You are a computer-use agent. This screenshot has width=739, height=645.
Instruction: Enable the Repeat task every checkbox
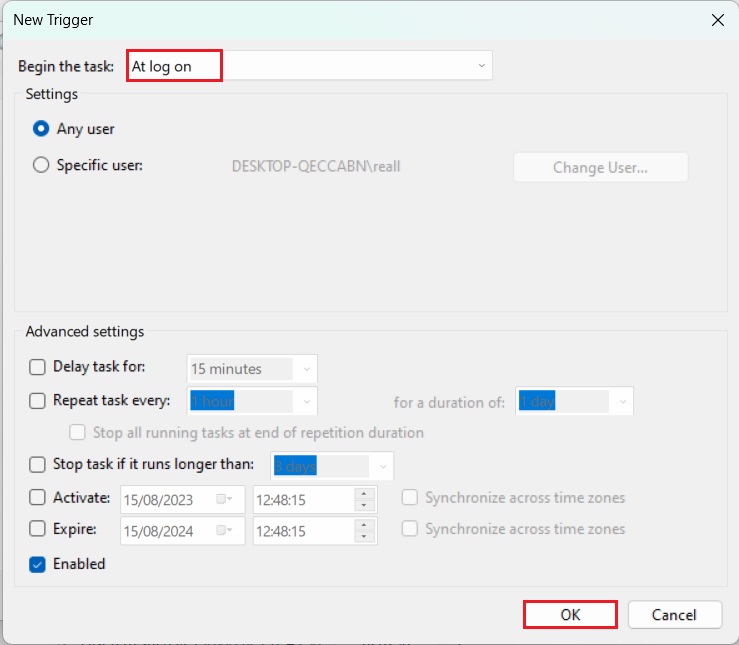coord(37,400)
